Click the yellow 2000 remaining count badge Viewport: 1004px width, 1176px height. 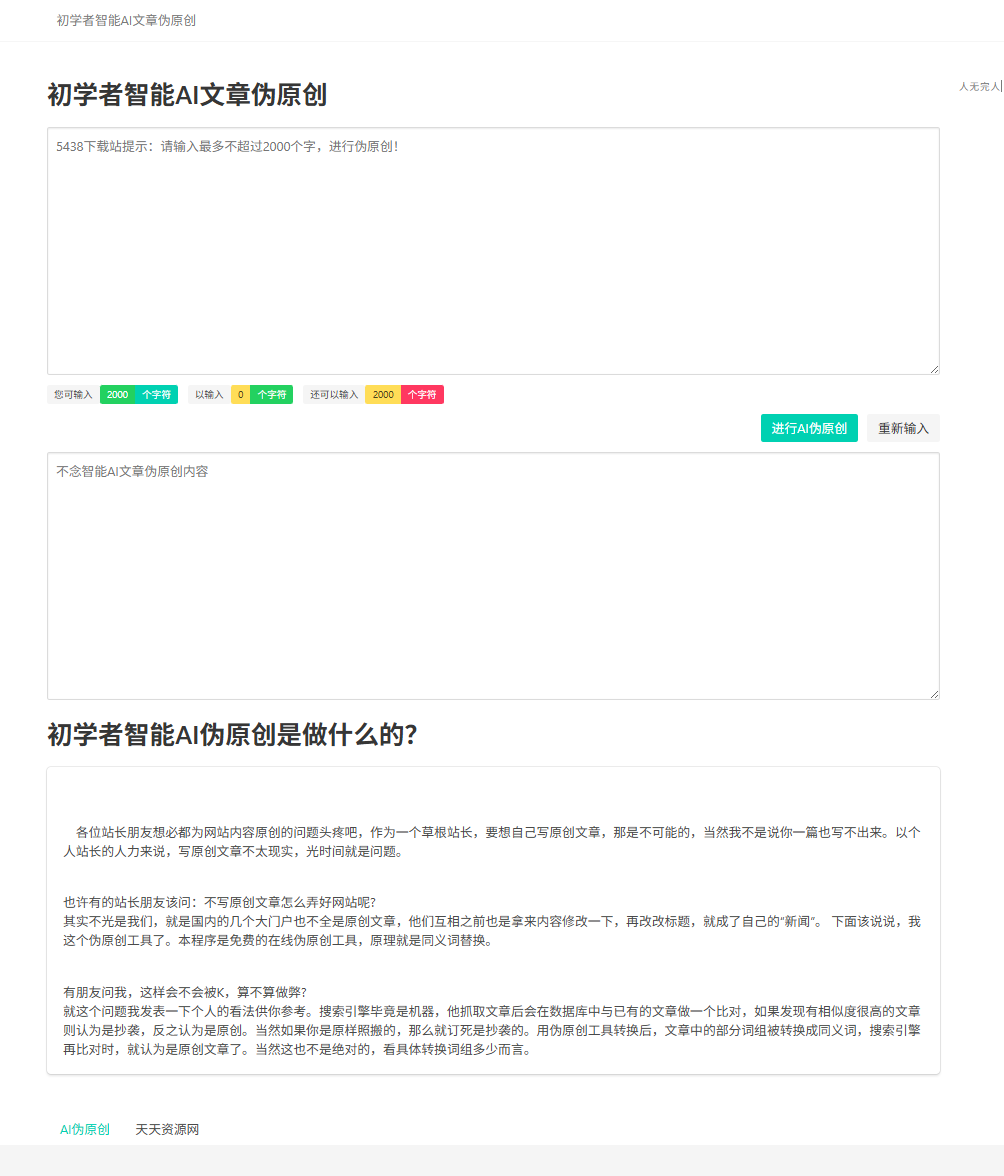point(382,394)
